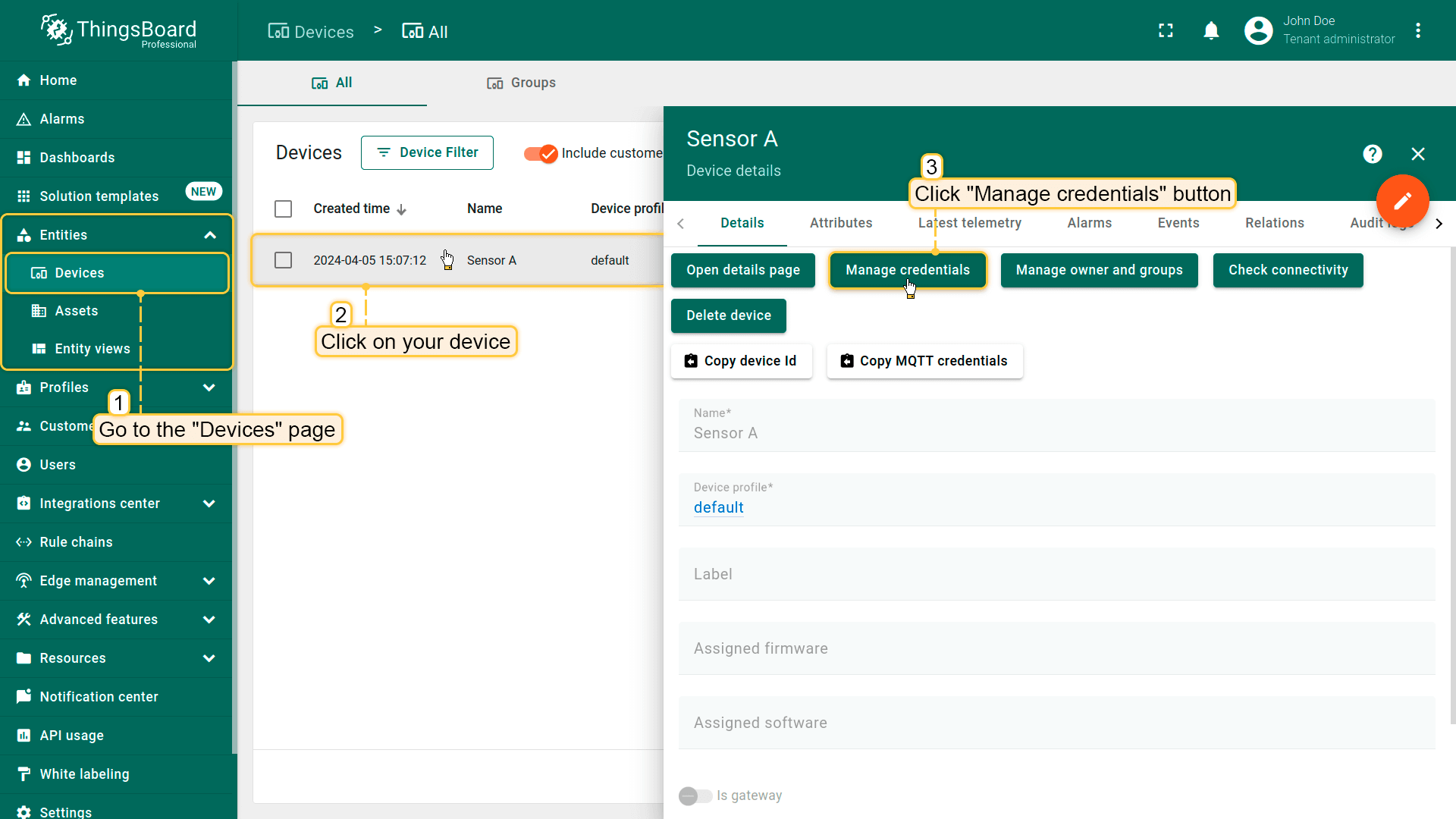Screen dimensions: 1456x819
Task: Expand Integrations center section
Action: [209, 504]
